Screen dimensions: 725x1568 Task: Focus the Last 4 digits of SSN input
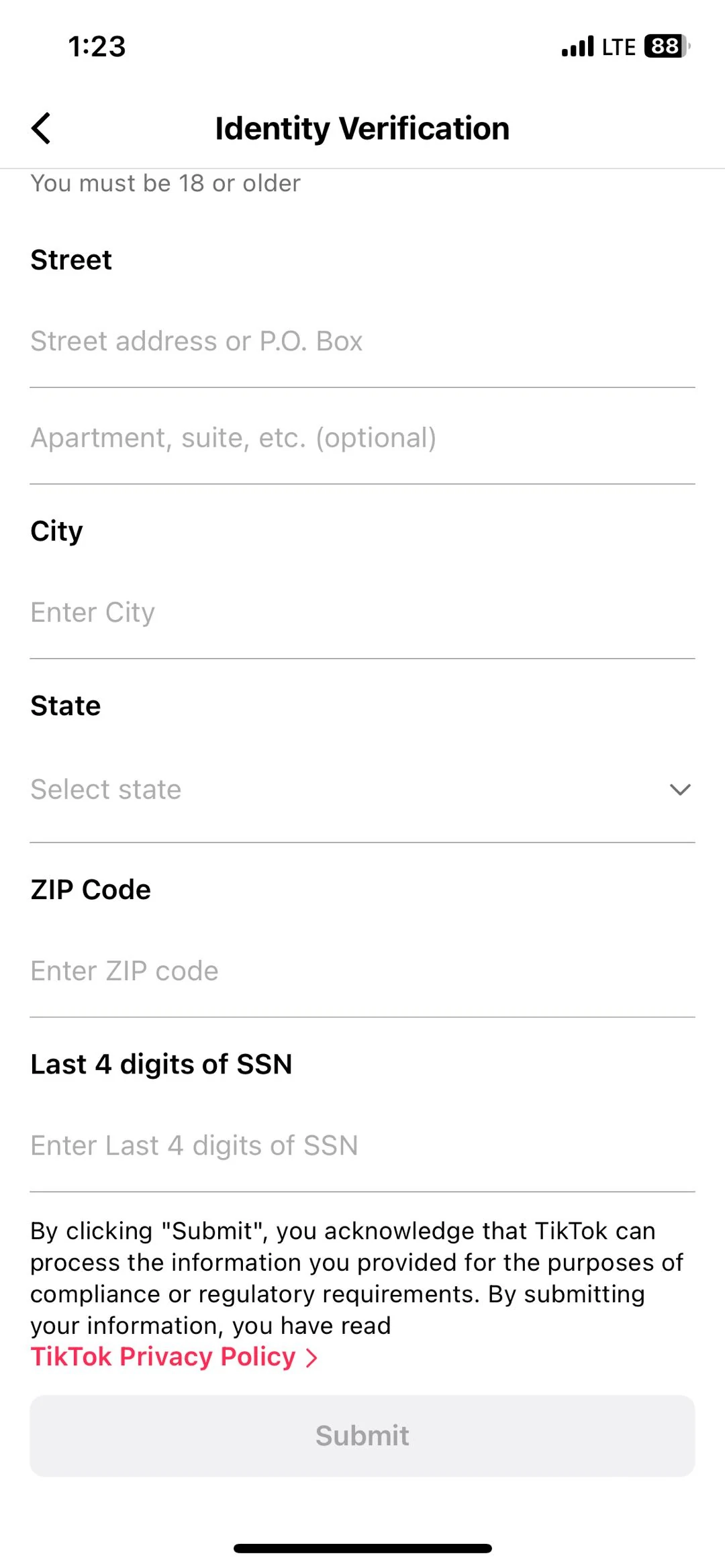pos(362,1145)
